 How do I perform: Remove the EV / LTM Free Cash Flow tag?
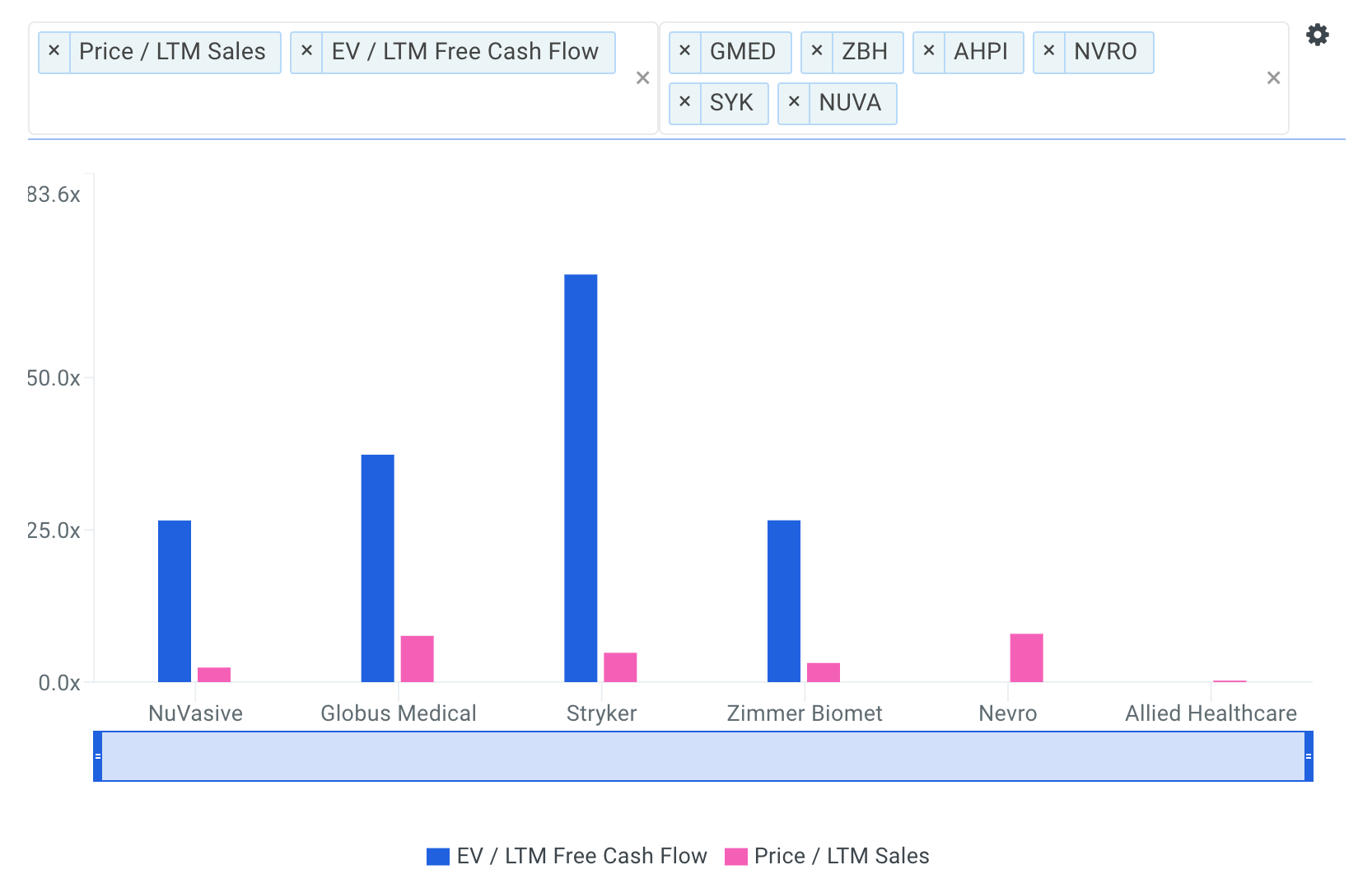tap(306, 51)
